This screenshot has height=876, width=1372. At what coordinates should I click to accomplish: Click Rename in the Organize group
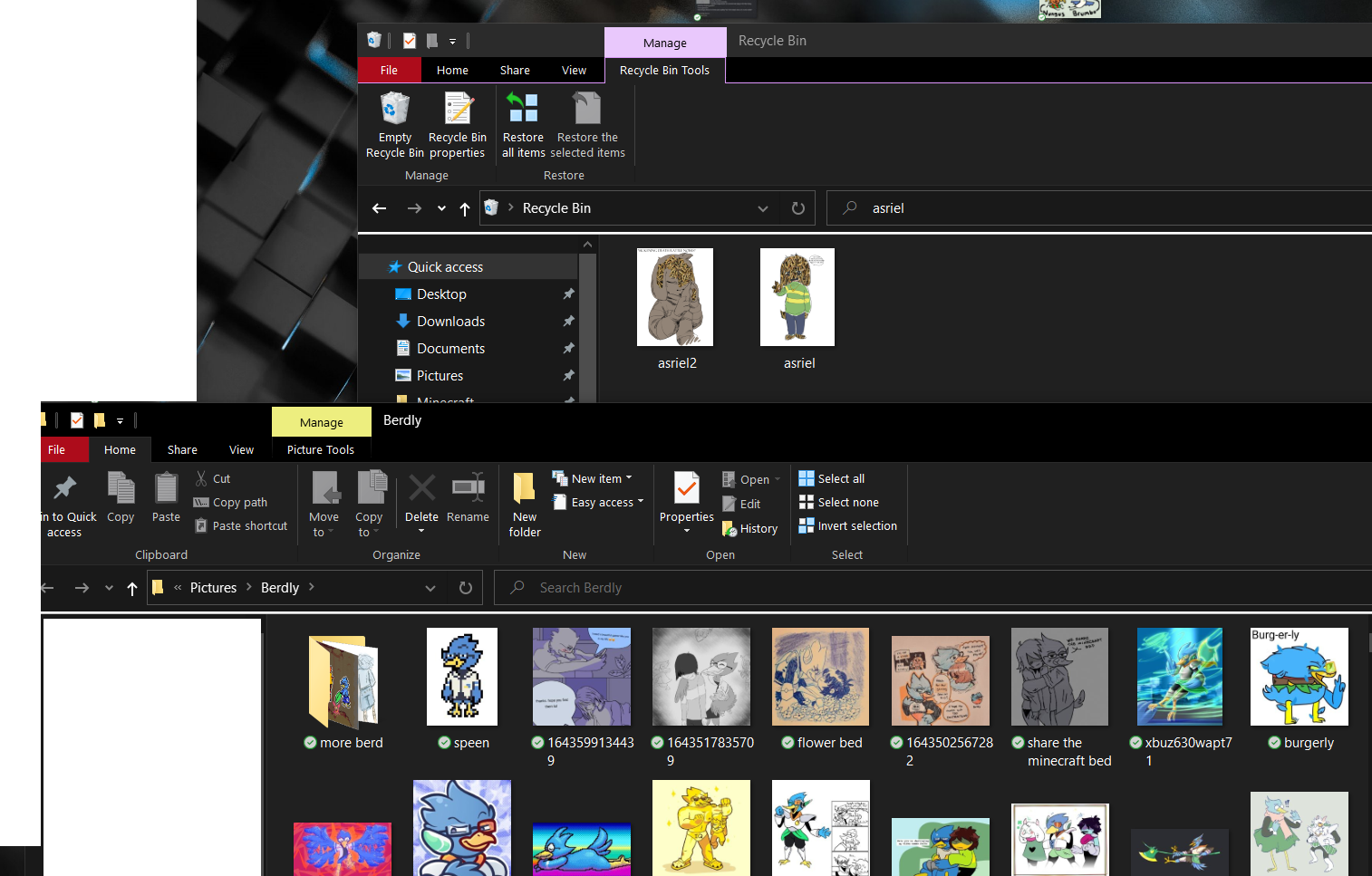[x=468, y=497]
